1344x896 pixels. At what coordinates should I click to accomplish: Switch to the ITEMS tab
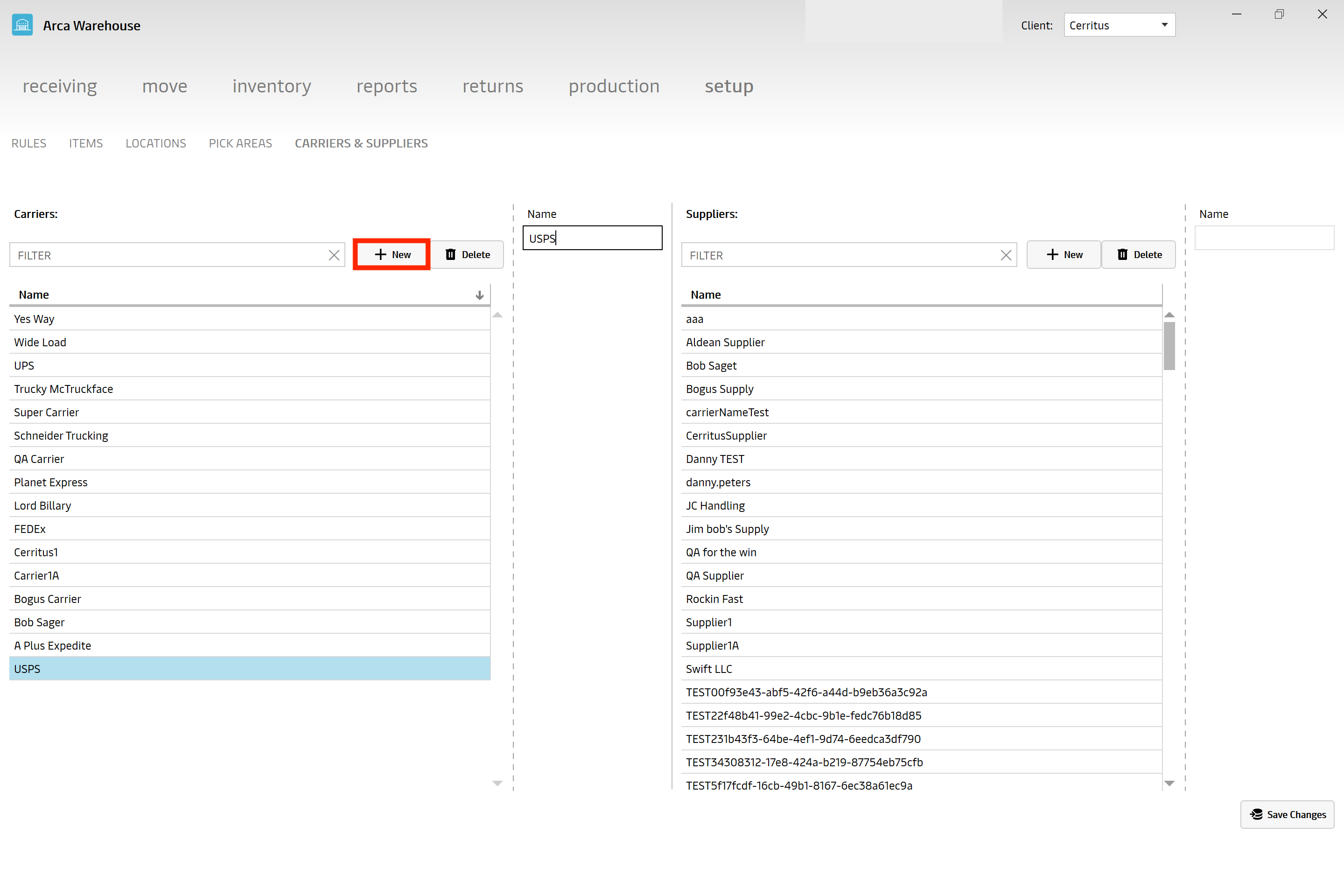[x=86, y=143]
